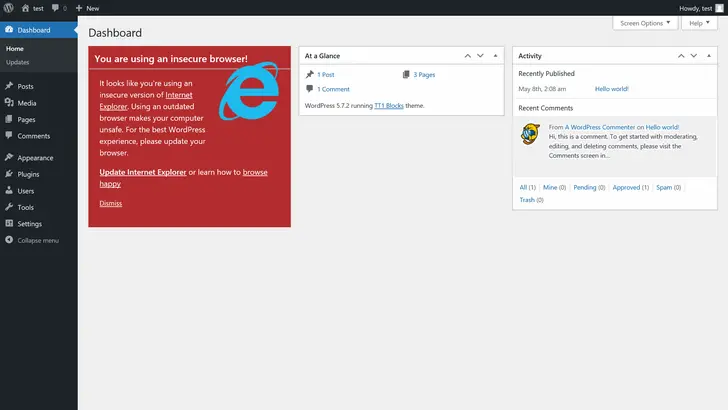Image resolution: width=728 pixels, height=410 pixels.
Task: Dismiss the insecure browser warning
Action: 110,203
